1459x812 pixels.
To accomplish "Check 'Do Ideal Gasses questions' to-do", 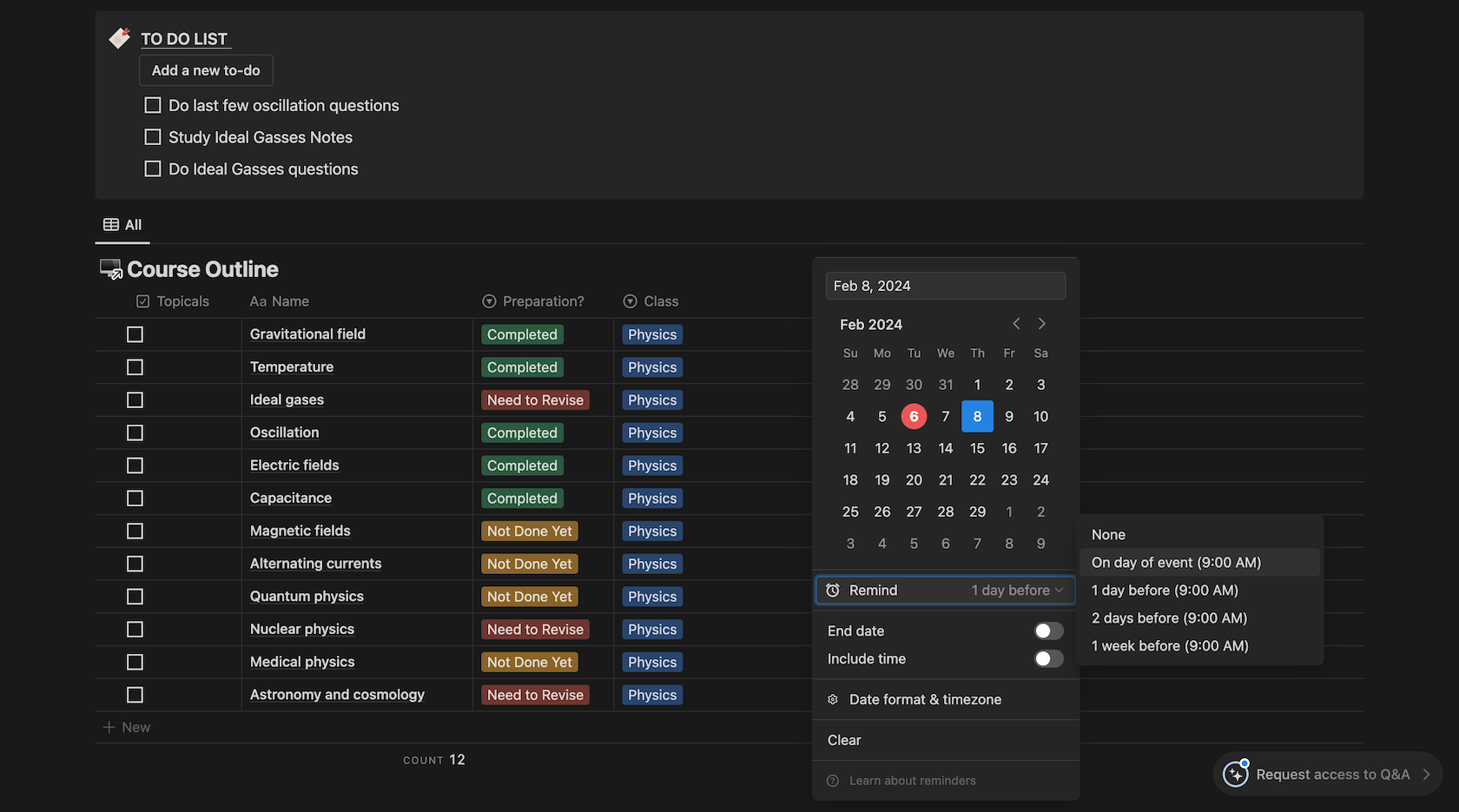I will [153, 169].
